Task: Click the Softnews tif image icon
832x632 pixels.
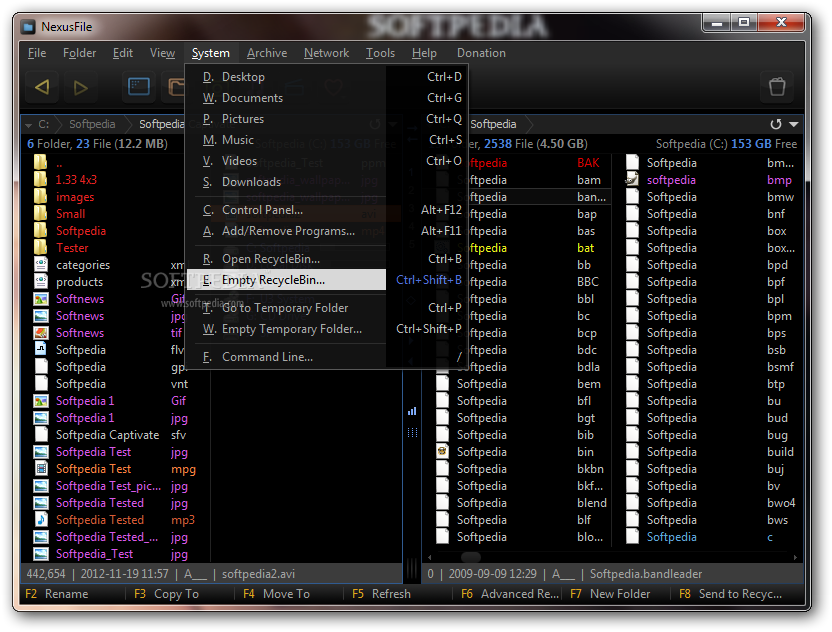Action: point(41,333)
